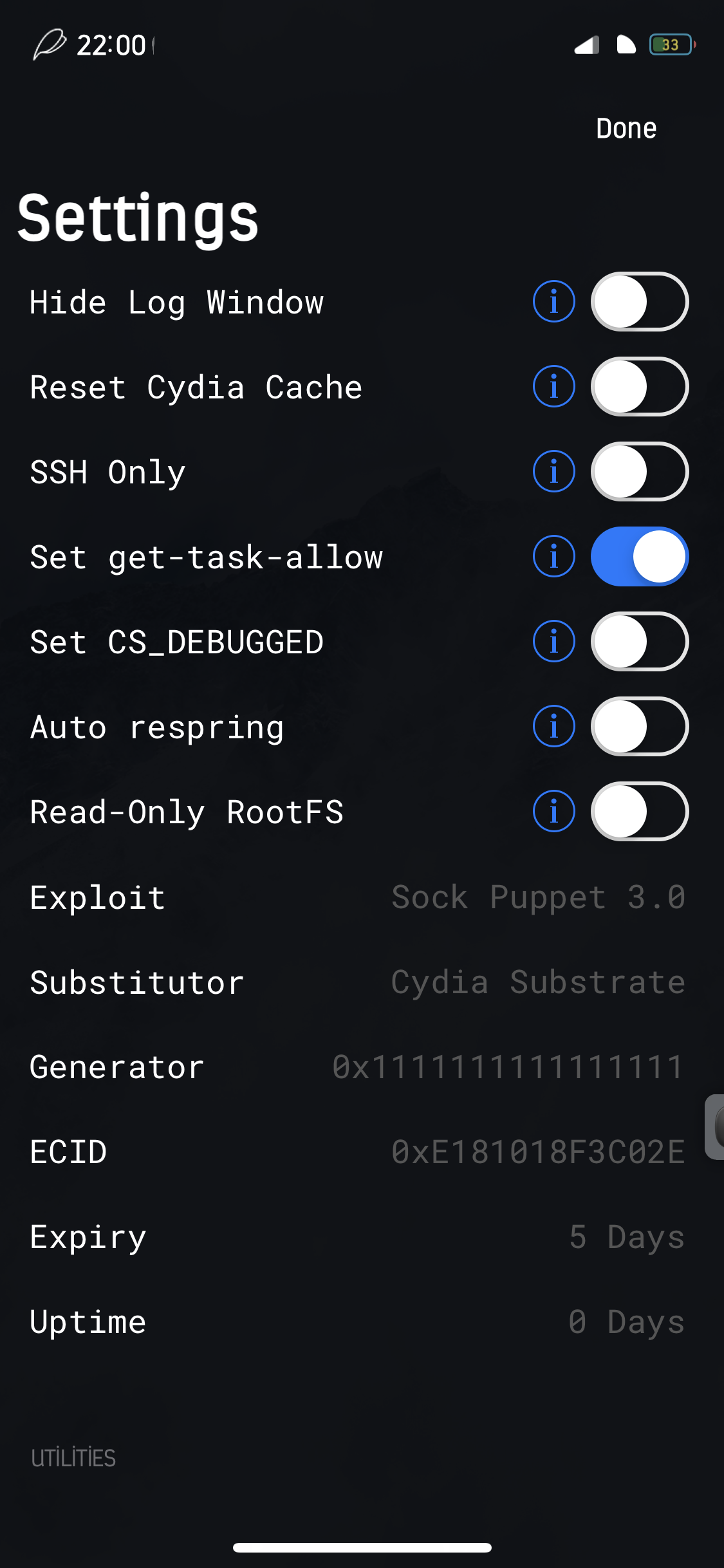The height and width of the screenshot is (1568, 724).
Task: Turn off Set get-task-allow toggle
Action: click(x=640, y=556)
